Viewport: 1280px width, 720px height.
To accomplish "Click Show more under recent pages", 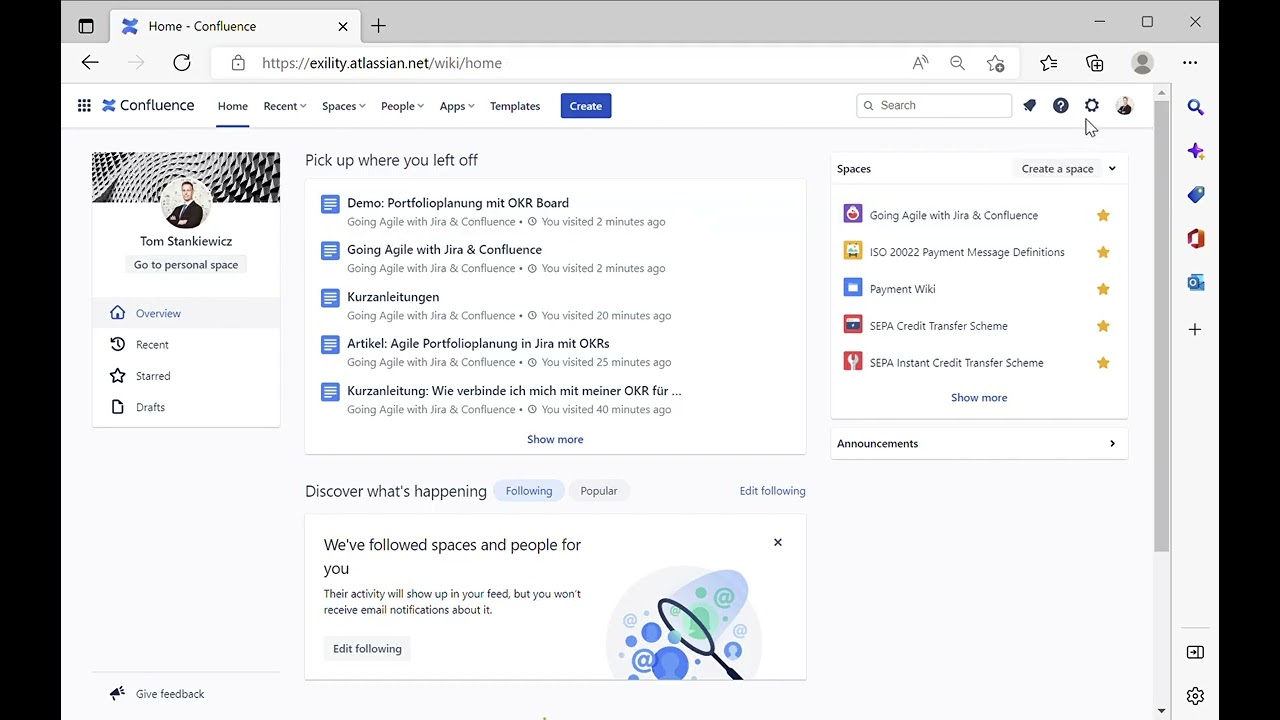I will [555, 439].
